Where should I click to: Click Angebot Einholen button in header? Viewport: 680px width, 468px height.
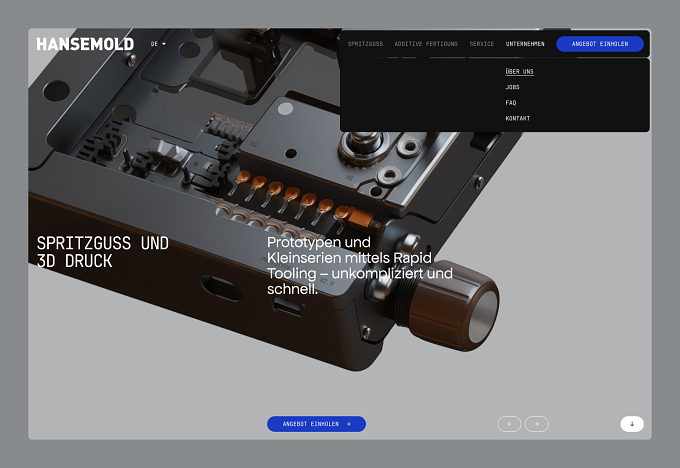pyautogui.click(x=600, y=44)
